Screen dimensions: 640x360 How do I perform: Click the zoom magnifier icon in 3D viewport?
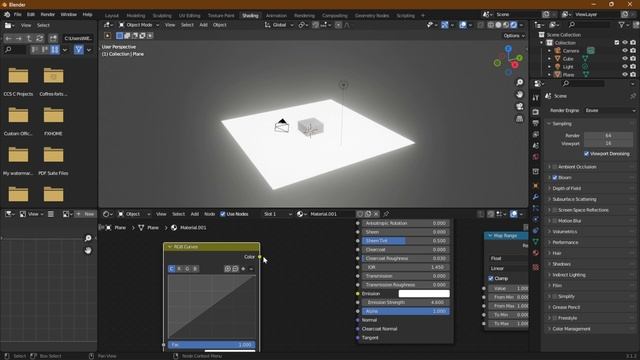520,82
